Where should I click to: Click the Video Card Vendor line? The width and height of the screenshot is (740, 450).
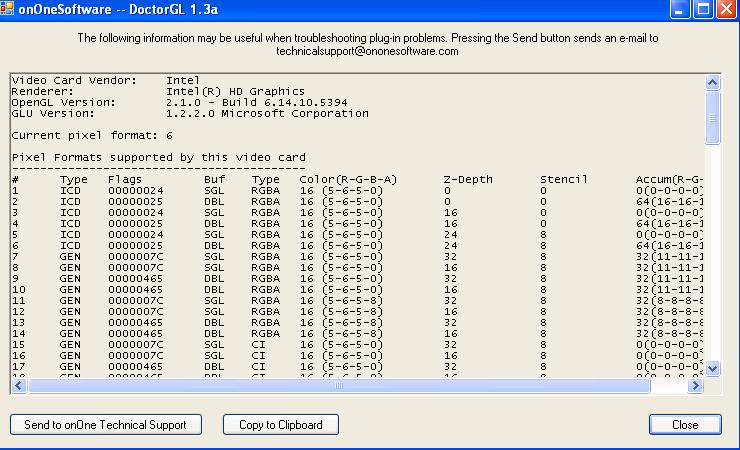[105, 80]
